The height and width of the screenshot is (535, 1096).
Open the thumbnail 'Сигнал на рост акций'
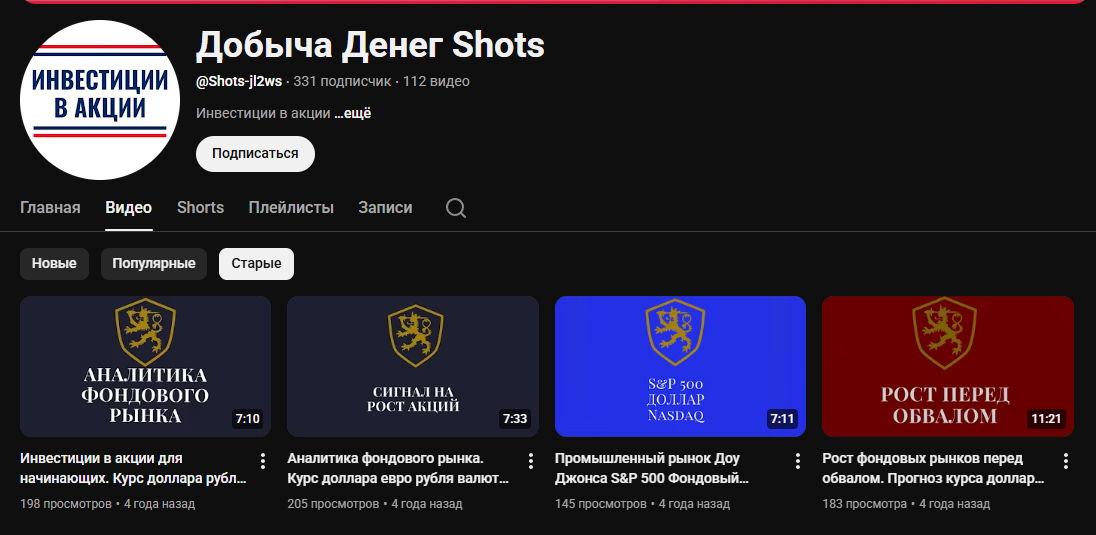coord(413,366)
